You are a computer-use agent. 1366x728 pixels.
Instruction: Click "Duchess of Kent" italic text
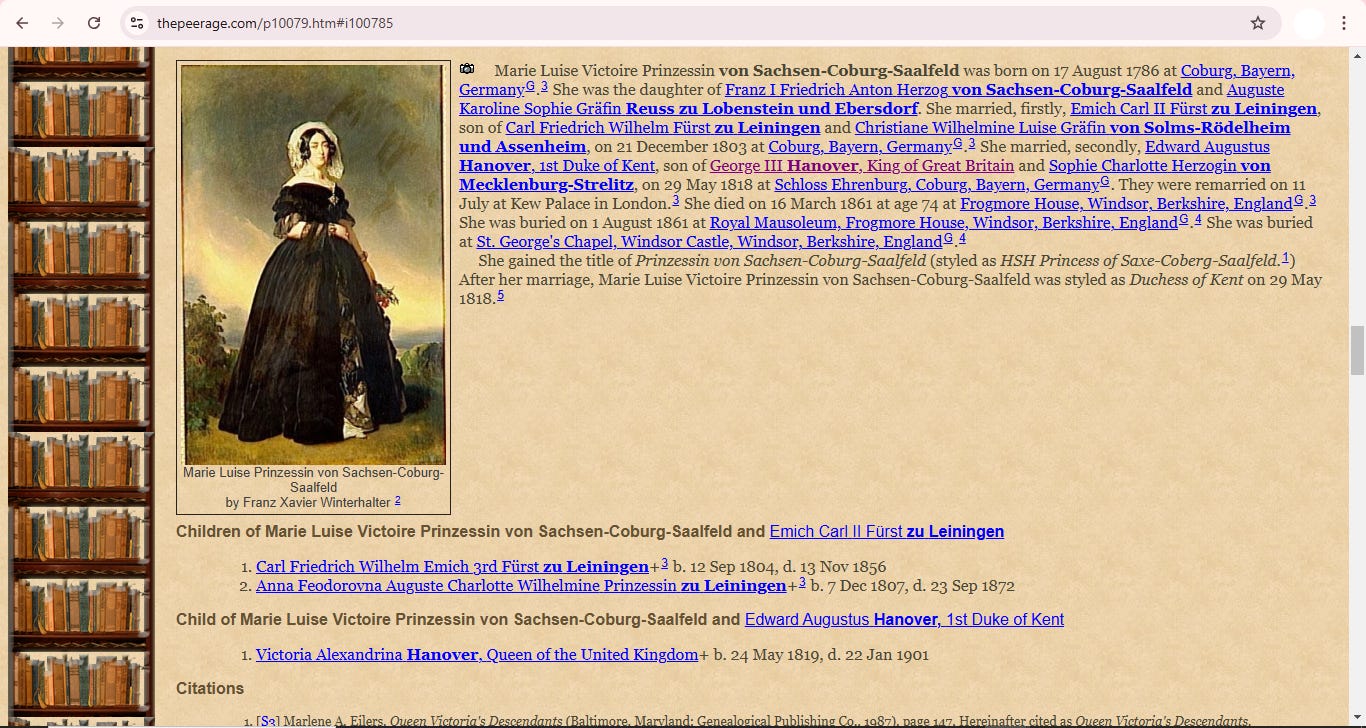[1186, 279]
